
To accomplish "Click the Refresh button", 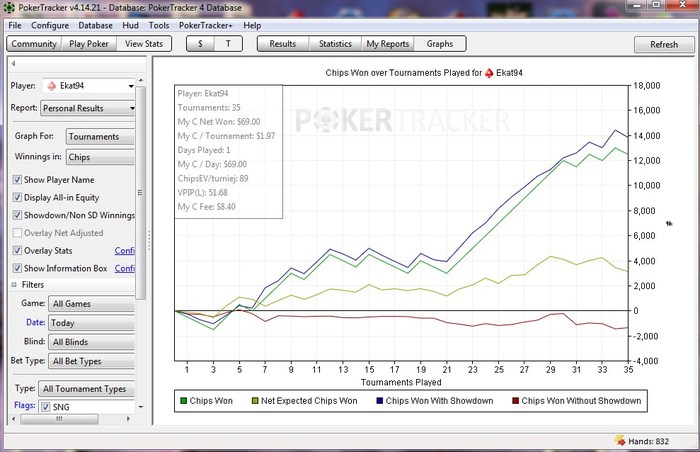I will 664,44.
